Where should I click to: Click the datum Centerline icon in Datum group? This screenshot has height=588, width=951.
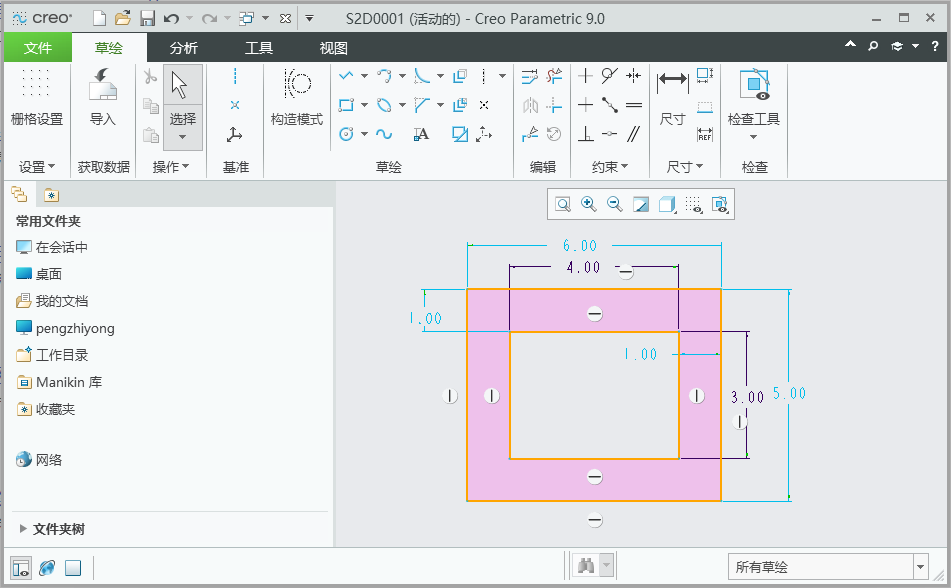[235, 76]
